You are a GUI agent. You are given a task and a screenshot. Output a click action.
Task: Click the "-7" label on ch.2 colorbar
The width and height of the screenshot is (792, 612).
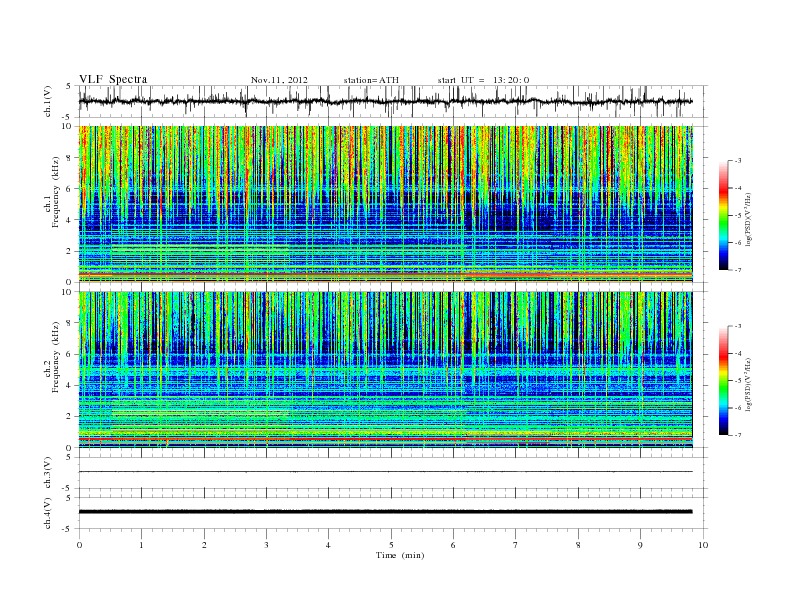point(738,435)
